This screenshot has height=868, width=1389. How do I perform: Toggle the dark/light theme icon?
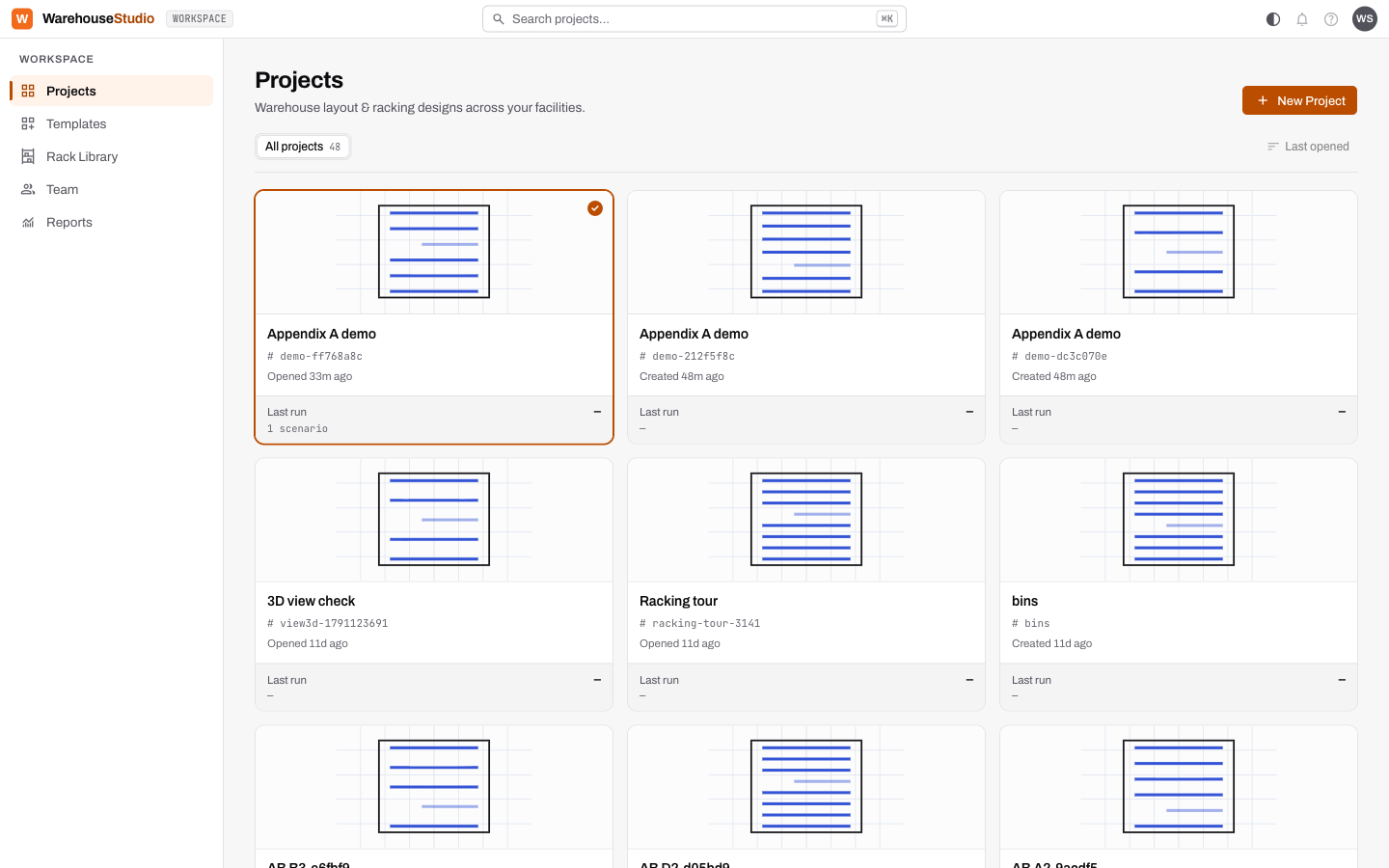(x=1273, y=19)
